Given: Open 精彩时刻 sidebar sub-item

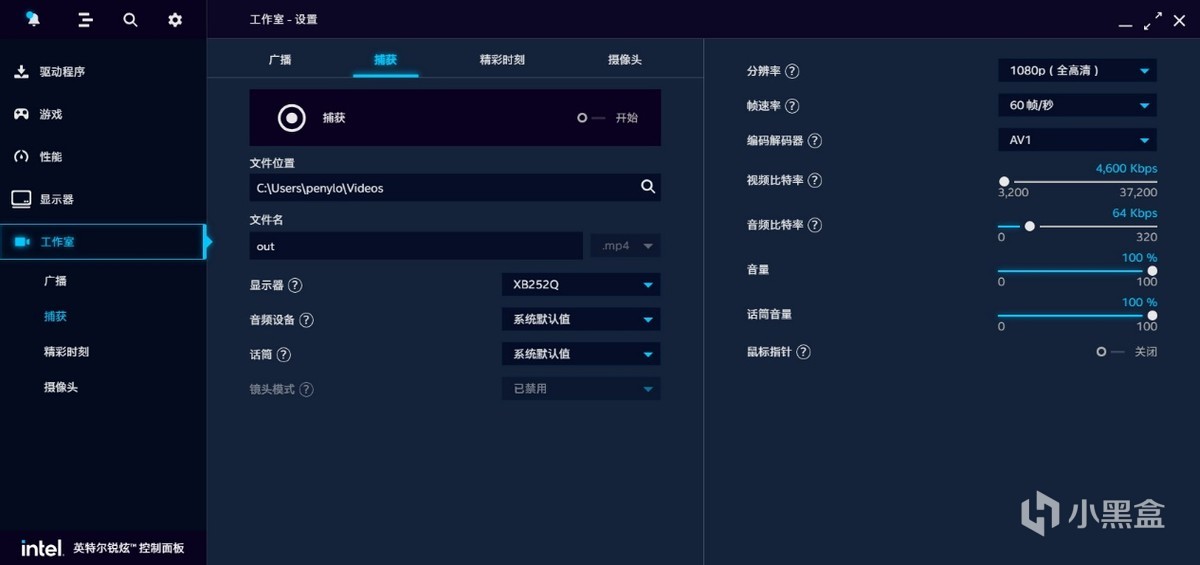Looking at the screenshot, I should click(x=66, y=352).
